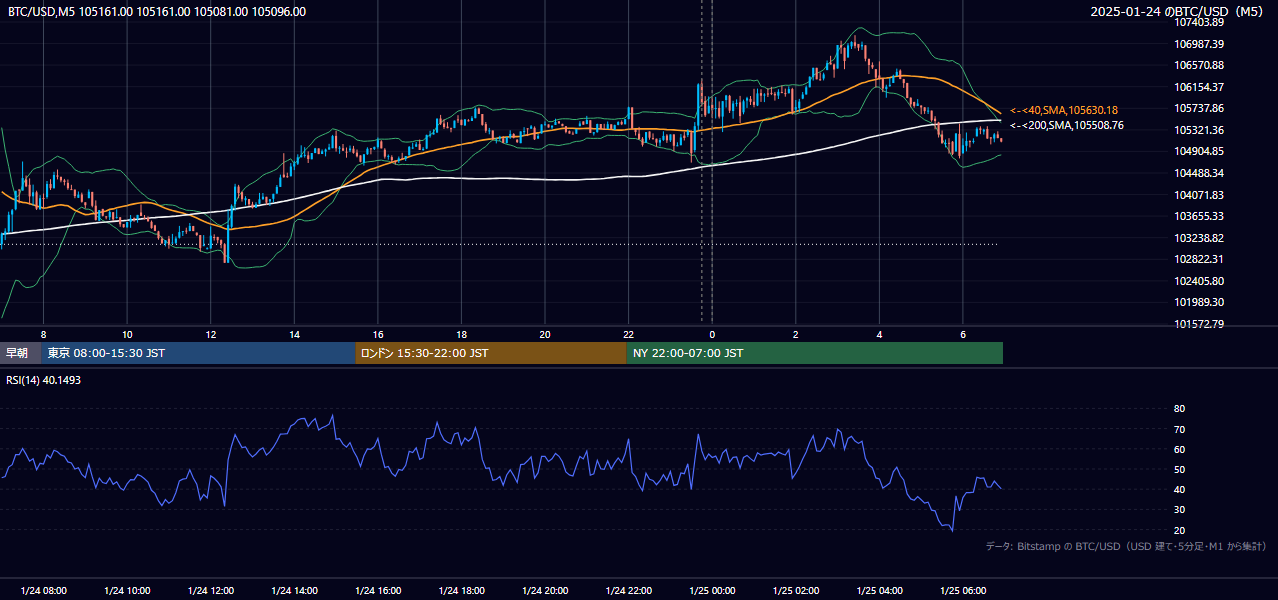
Task: Click the price axis value 106987.39
Action: (1200, 44)
